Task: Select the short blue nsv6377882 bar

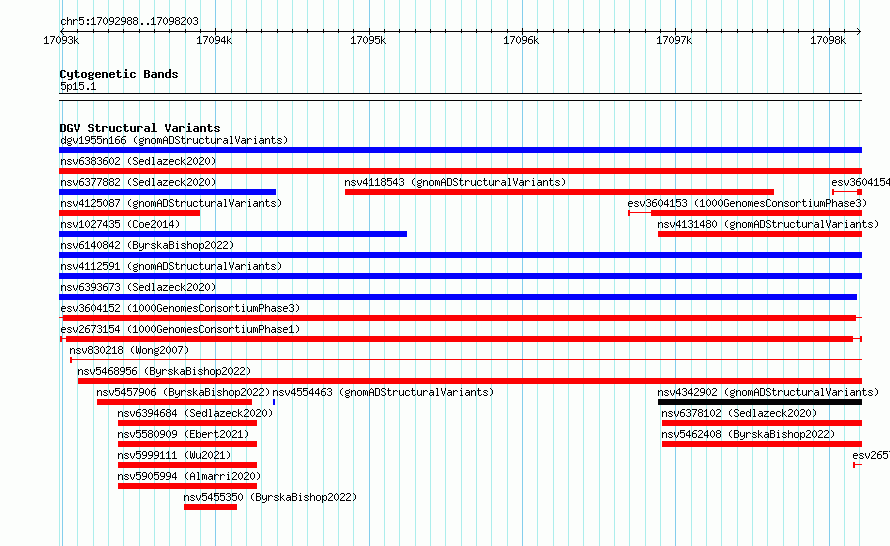Action: pos(167,192)
